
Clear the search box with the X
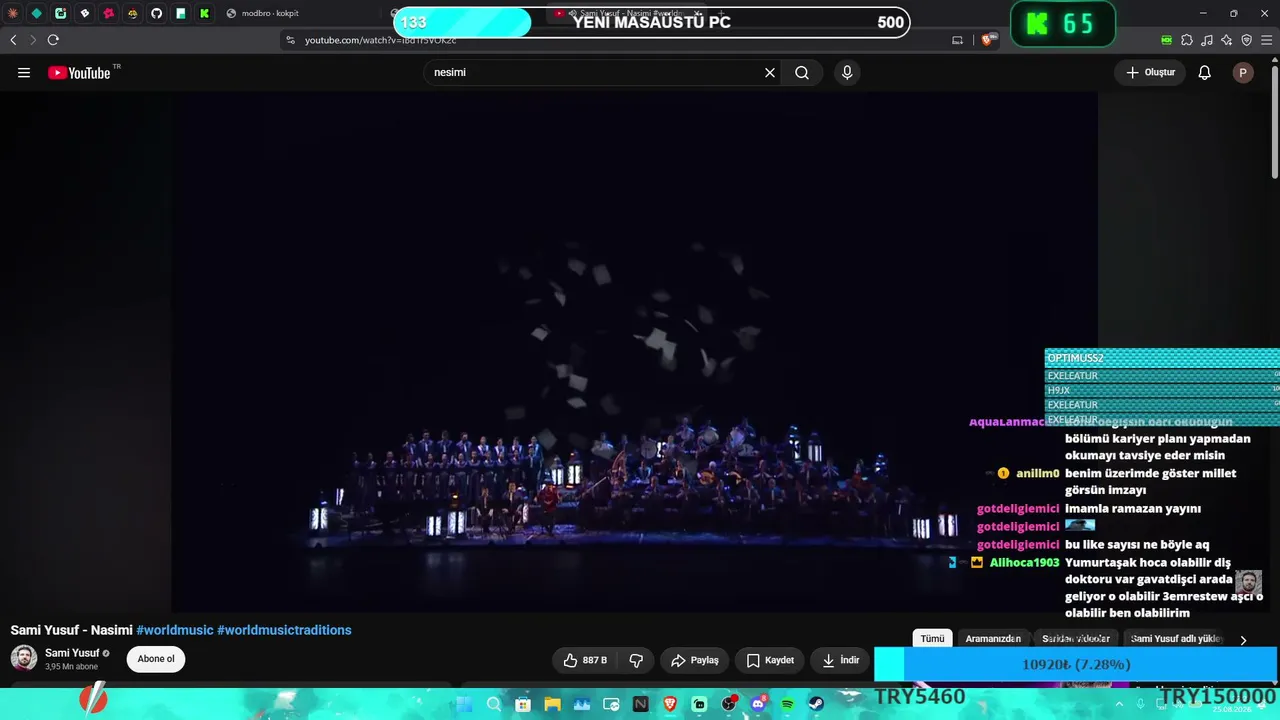point(770,72)
